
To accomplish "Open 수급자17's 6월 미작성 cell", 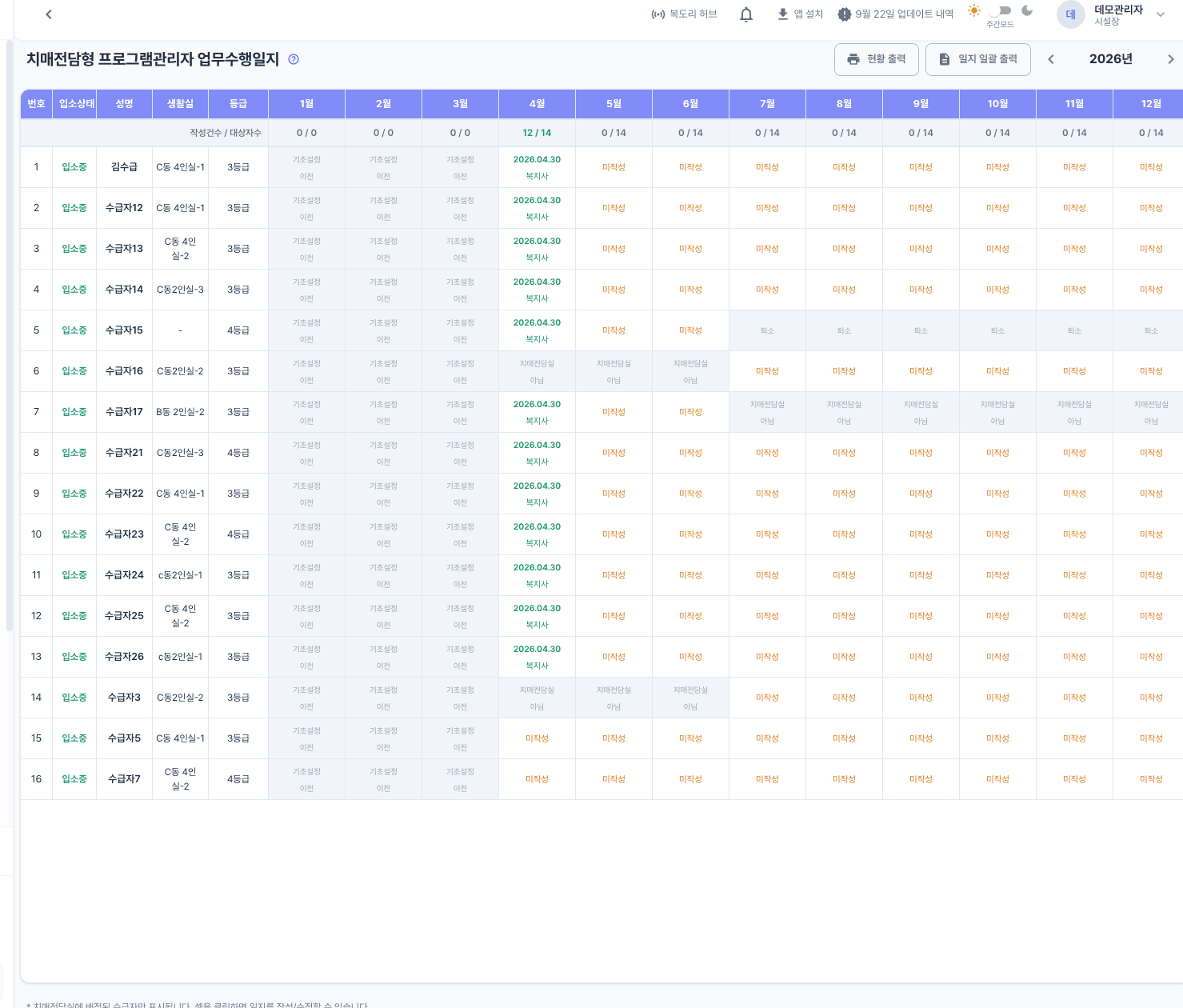I will (x=690, y=412).
